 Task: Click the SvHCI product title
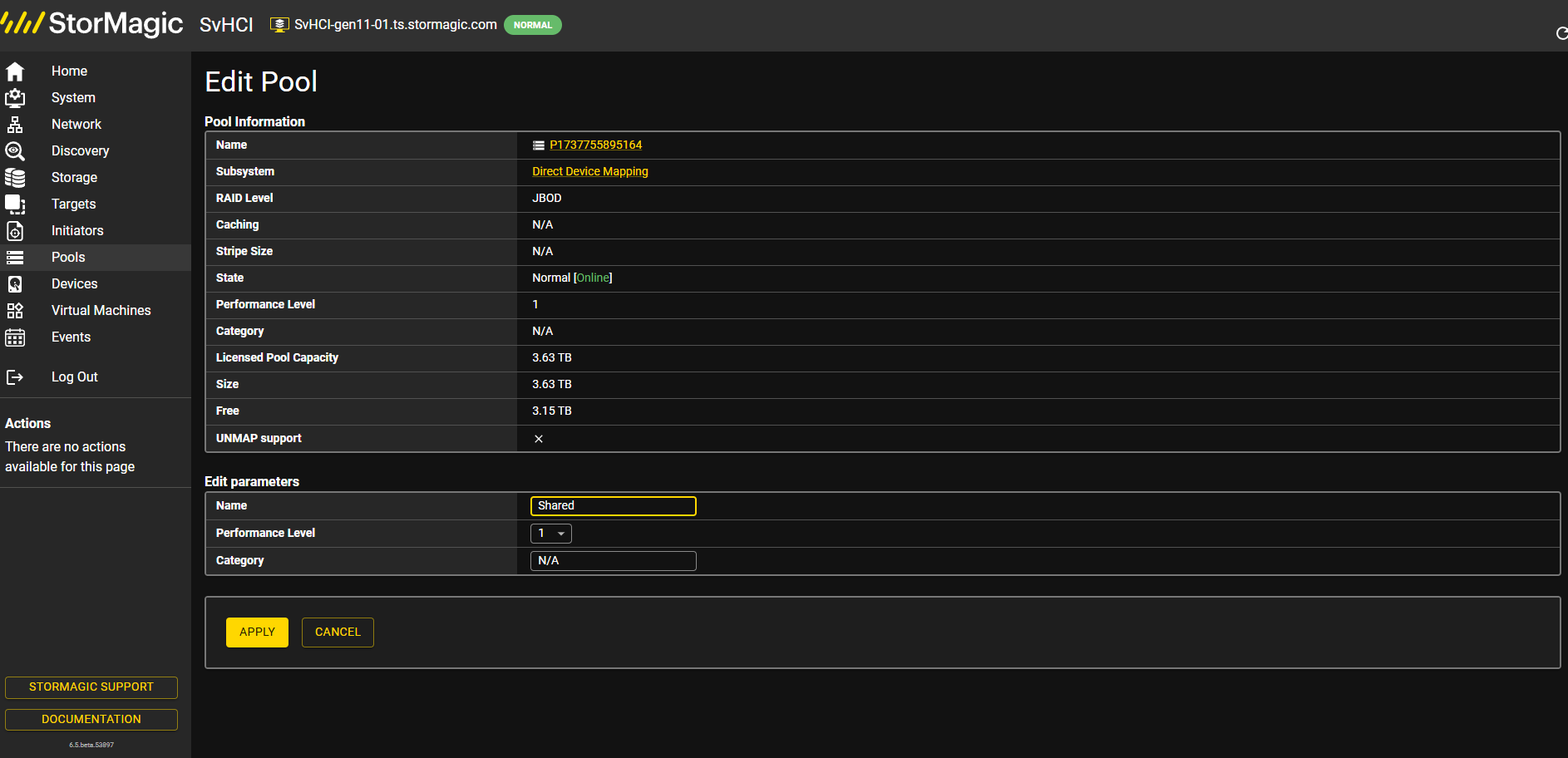(226, 25)
